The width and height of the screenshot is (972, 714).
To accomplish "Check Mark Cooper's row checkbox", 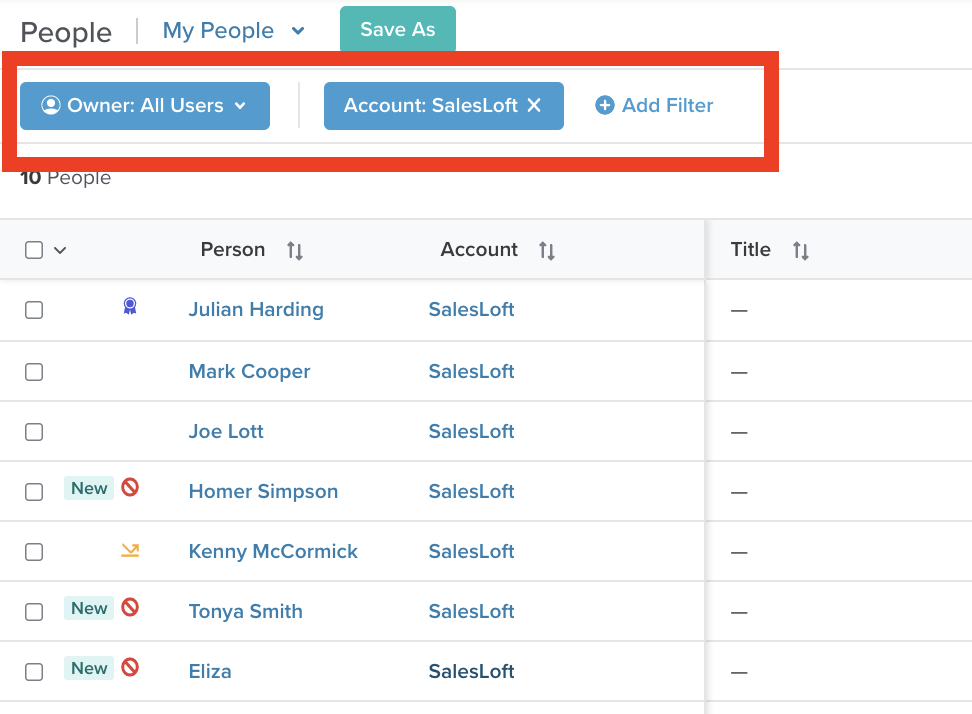I will pos(33,370).
